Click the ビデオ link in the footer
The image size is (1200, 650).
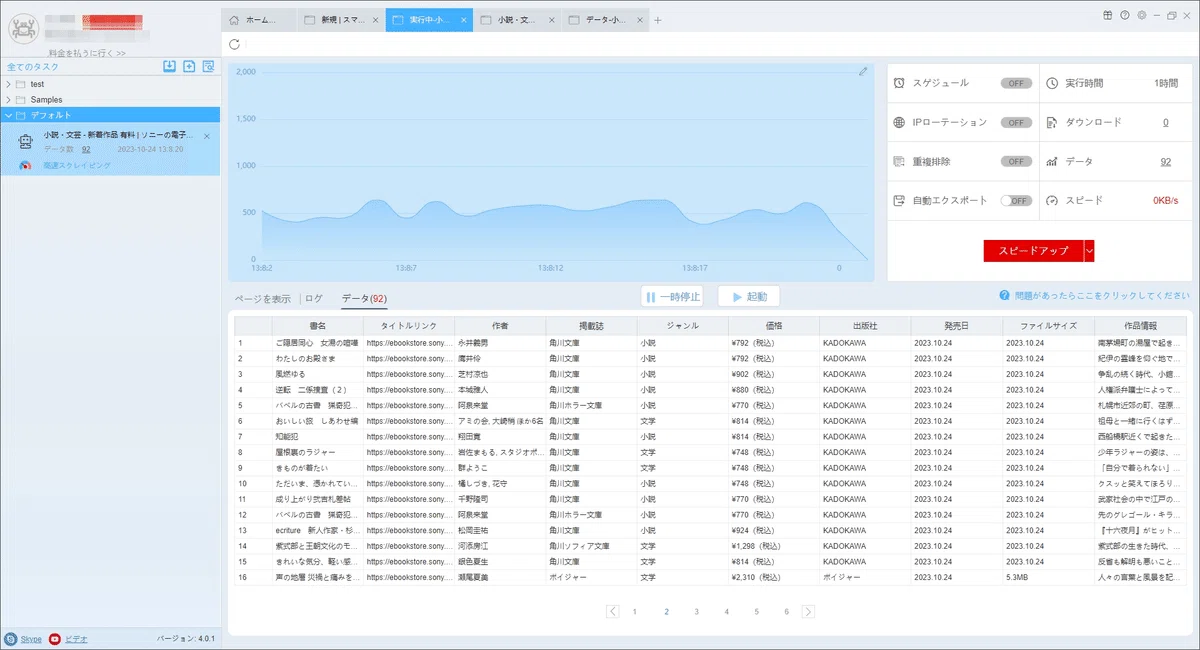[x=76, y=638]
